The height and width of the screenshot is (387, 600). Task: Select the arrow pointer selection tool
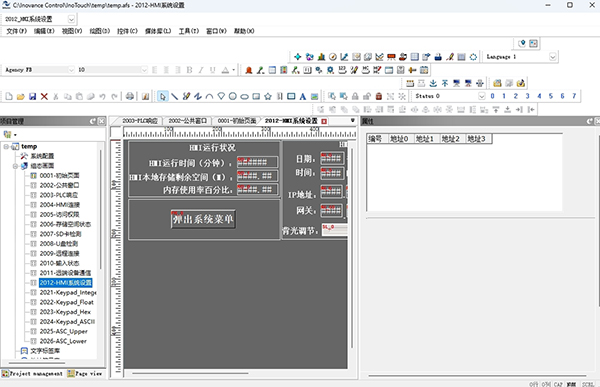click(163, 96)
